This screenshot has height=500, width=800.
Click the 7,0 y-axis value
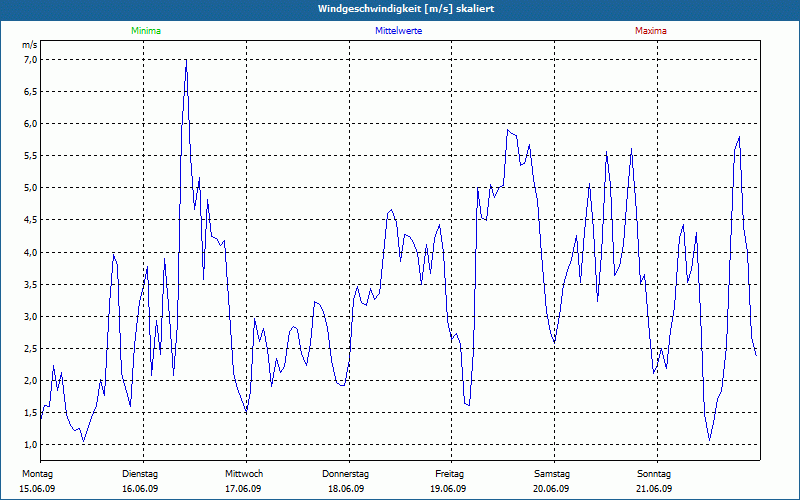click(31, 60)
